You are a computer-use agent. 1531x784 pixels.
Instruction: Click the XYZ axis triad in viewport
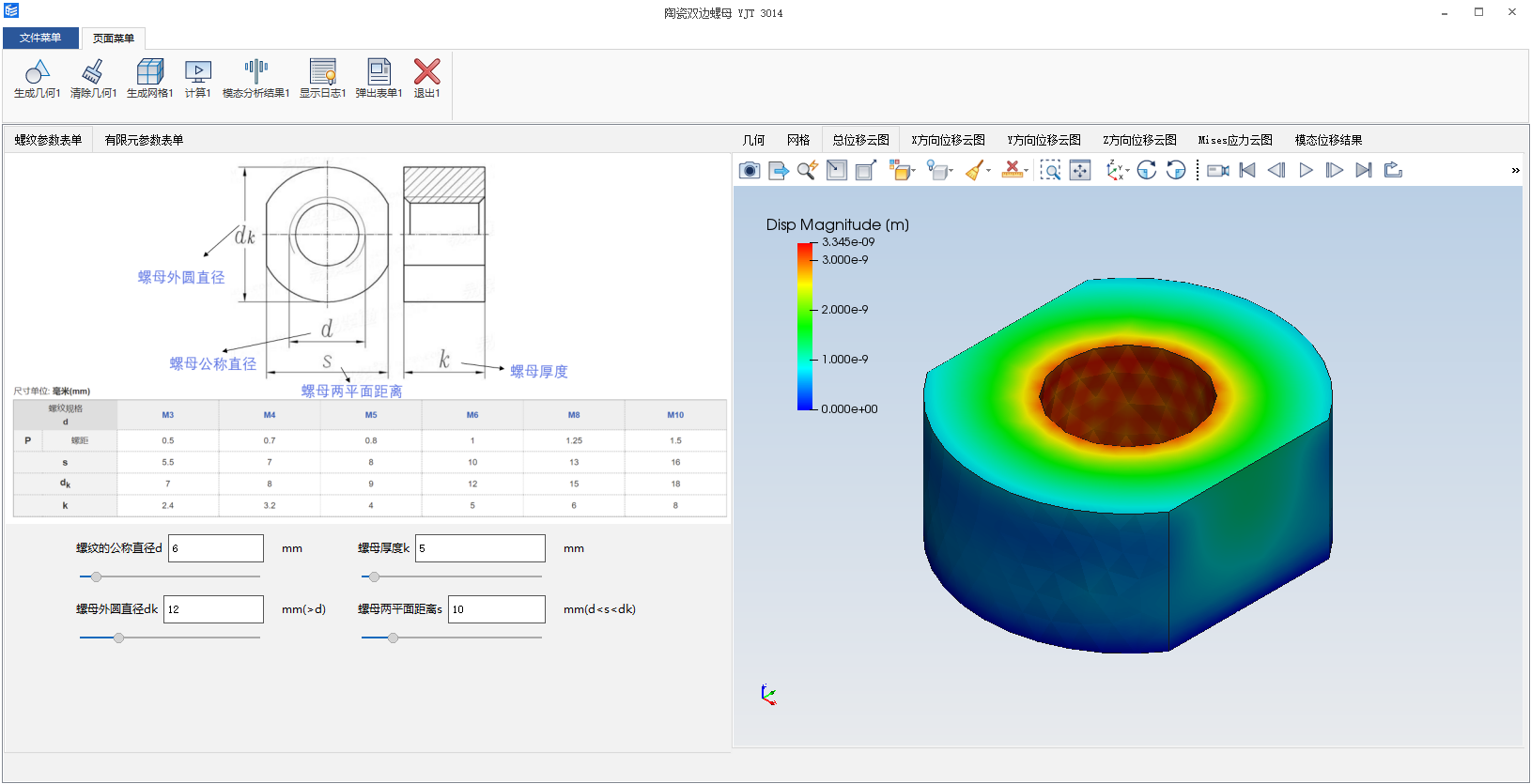pos(768,695)
